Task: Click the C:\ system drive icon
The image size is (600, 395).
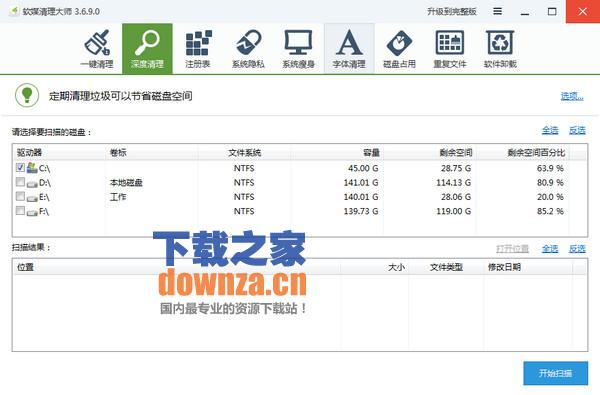Action: coord(32,168)
